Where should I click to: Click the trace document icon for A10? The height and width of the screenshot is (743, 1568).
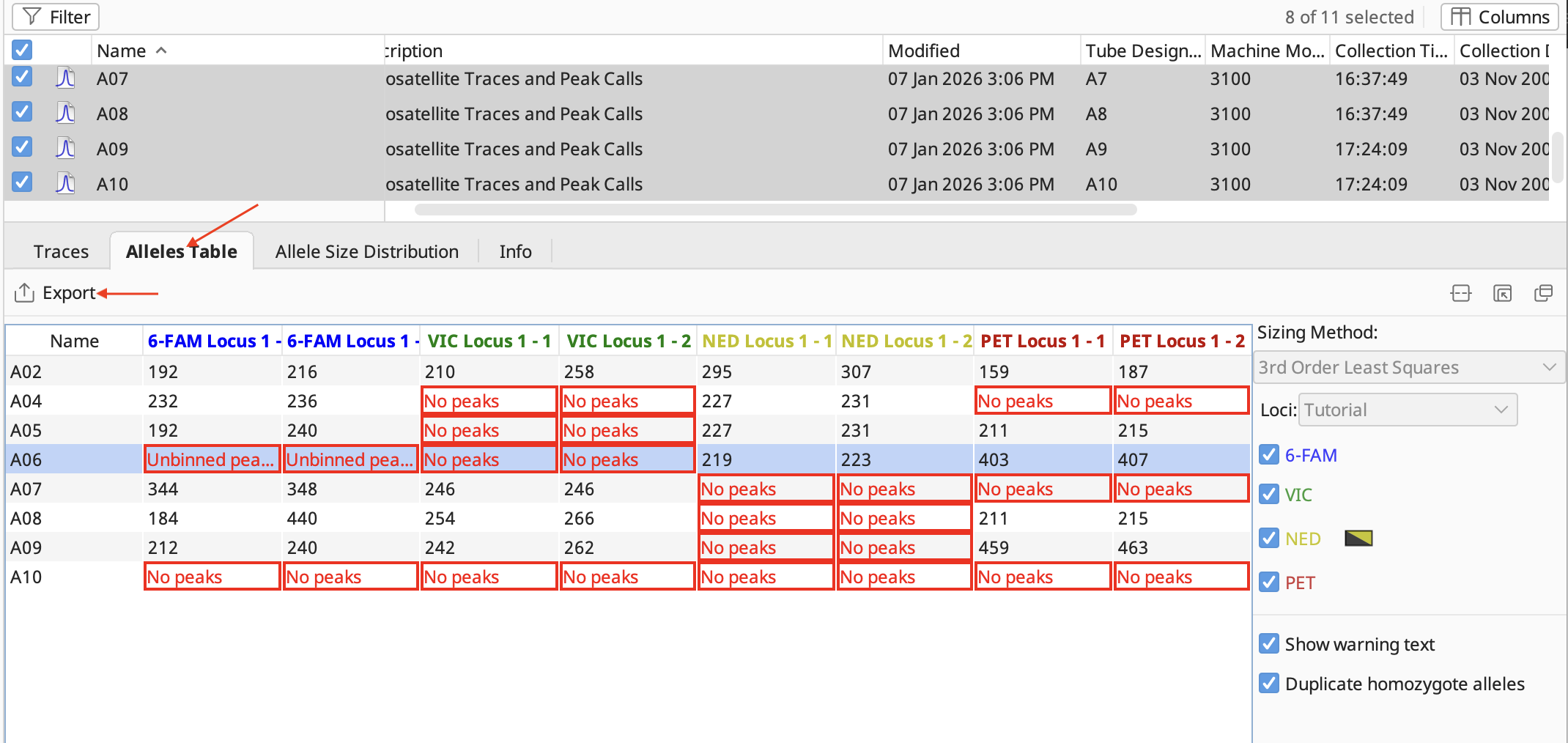[65, 184]
